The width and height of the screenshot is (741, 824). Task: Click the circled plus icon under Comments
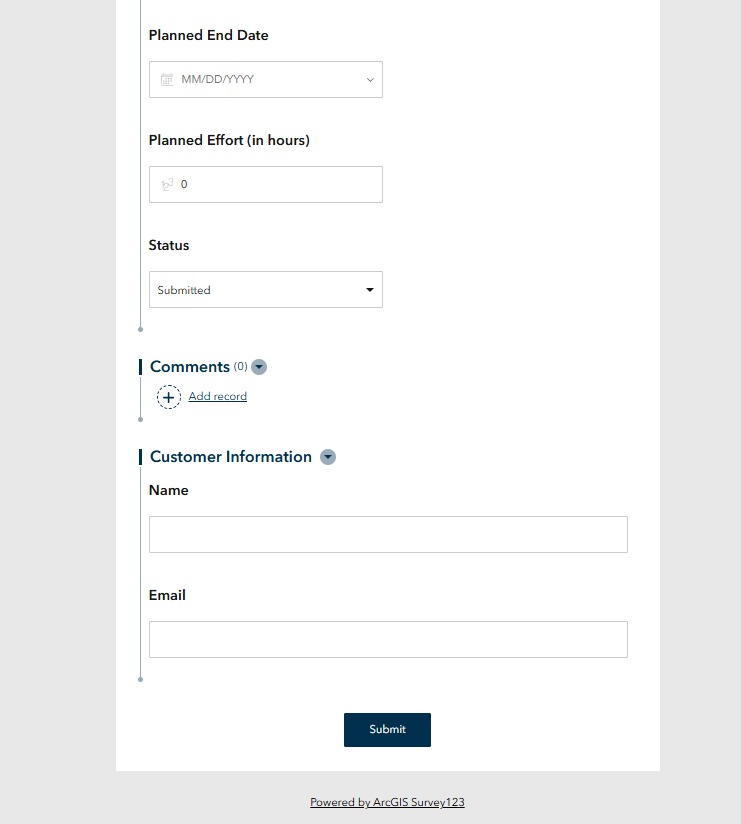(169, 397)
